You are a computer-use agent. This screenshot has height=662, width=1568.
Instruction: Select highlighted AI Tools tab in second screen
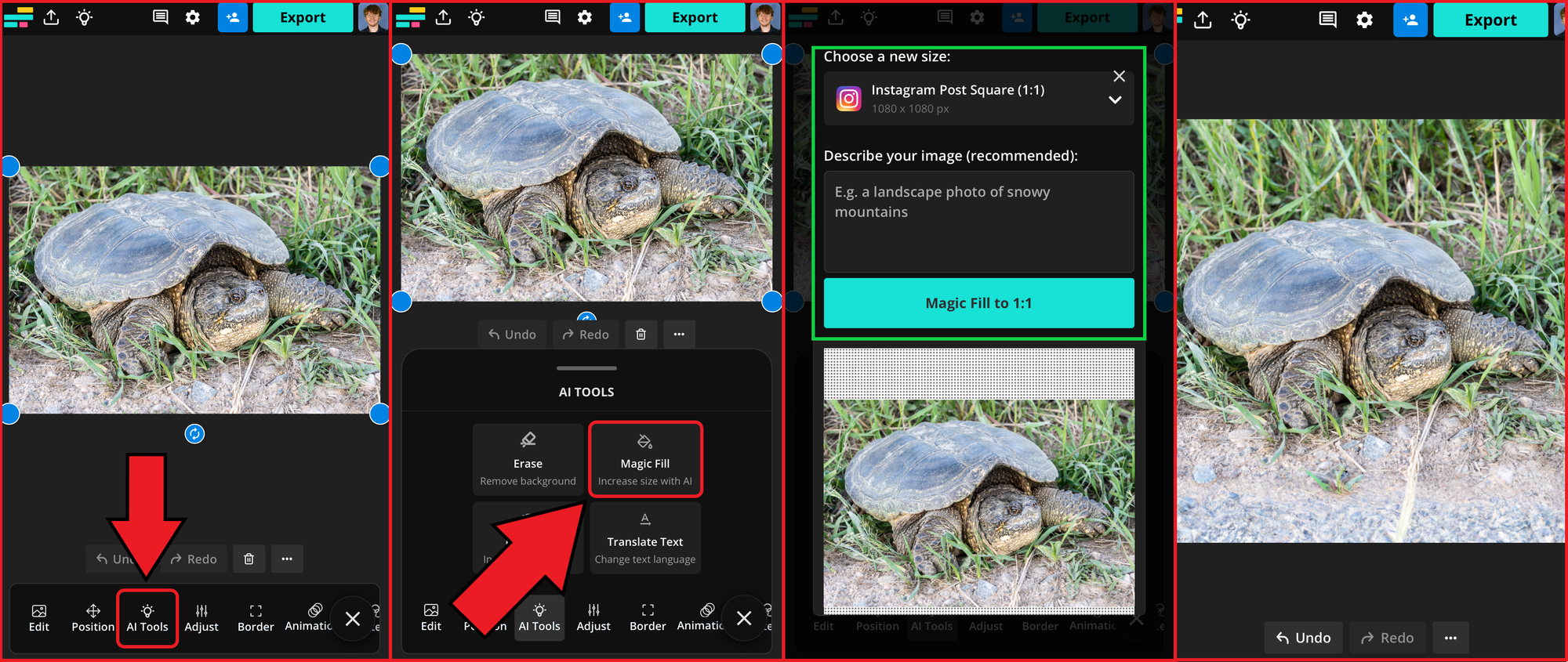tap(539, 617)
